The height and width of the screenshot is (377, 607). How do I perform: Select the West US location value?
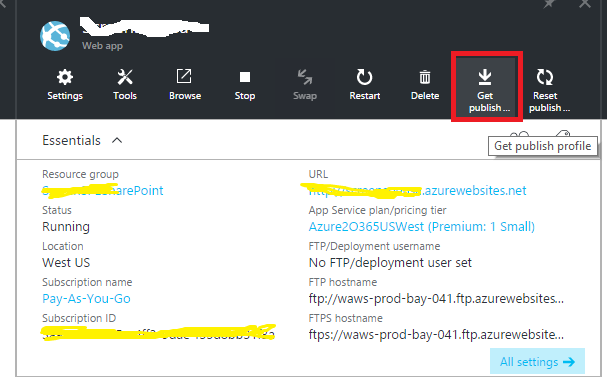[x=66, y=262]
